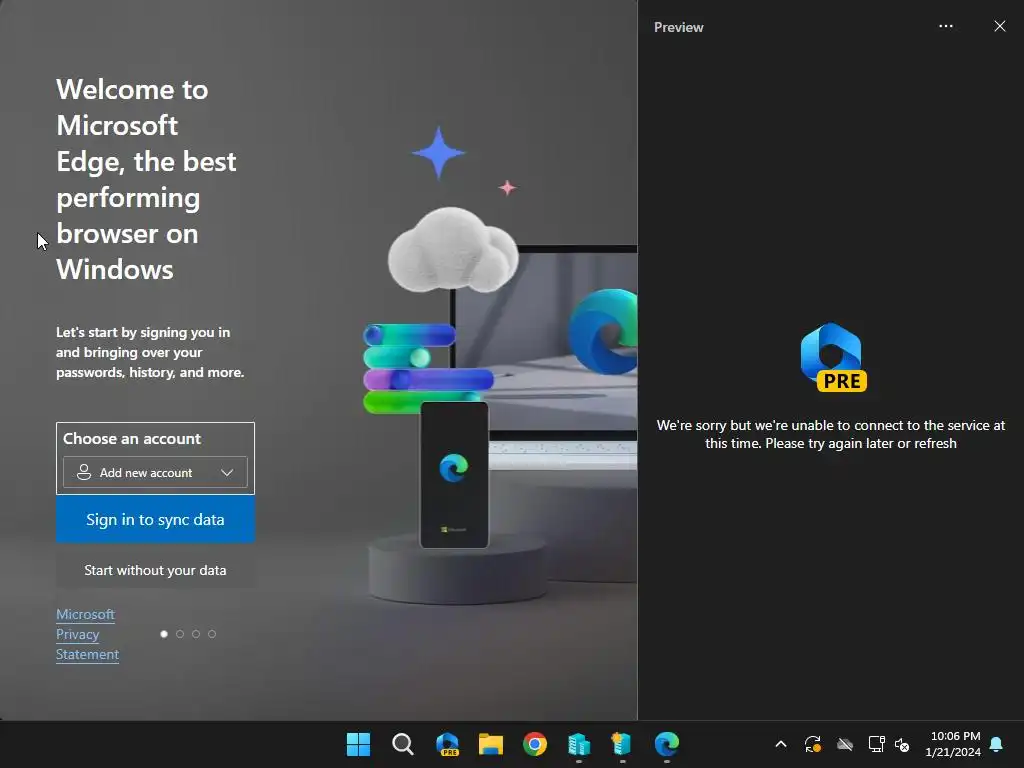
Task: Open the Windows Start menu
Action: click(358, 744)
